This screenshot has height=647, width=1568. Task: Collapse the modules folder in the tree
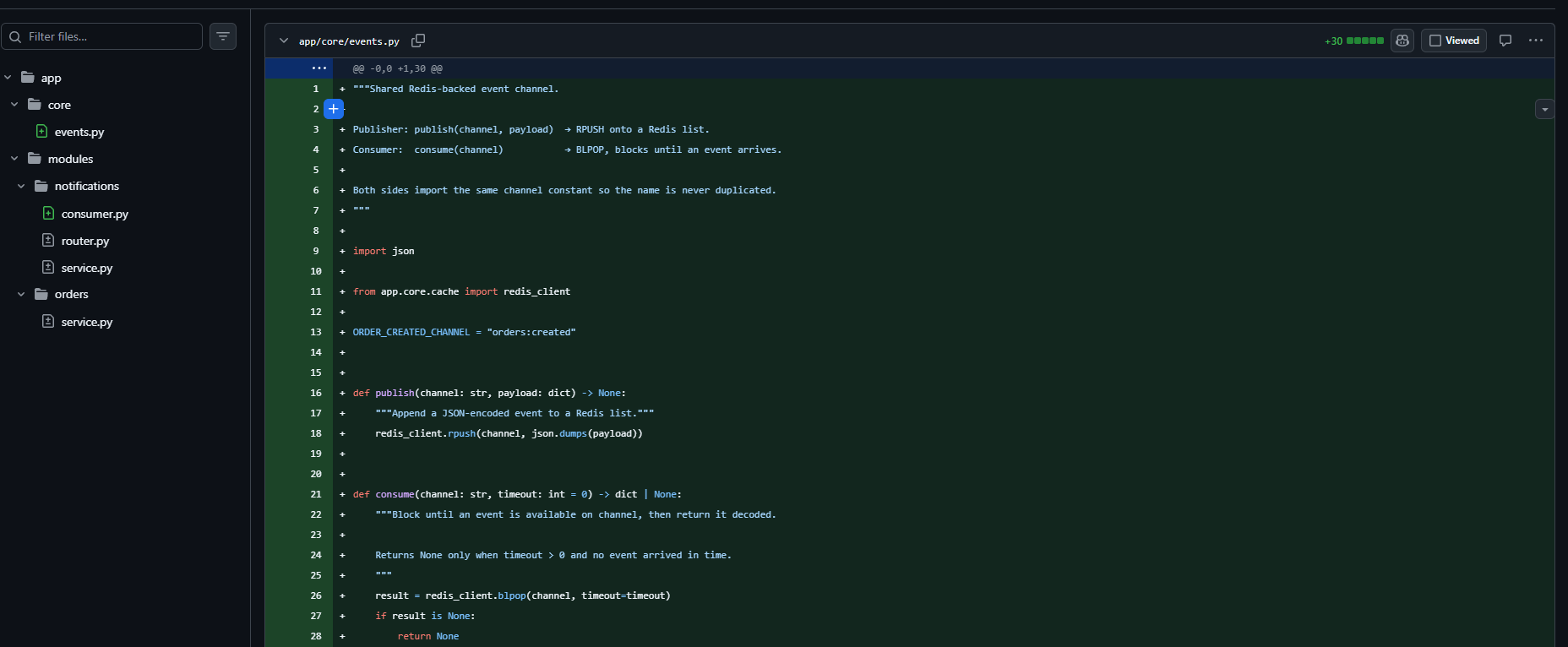pyautogui.click(x=14, y=158)
